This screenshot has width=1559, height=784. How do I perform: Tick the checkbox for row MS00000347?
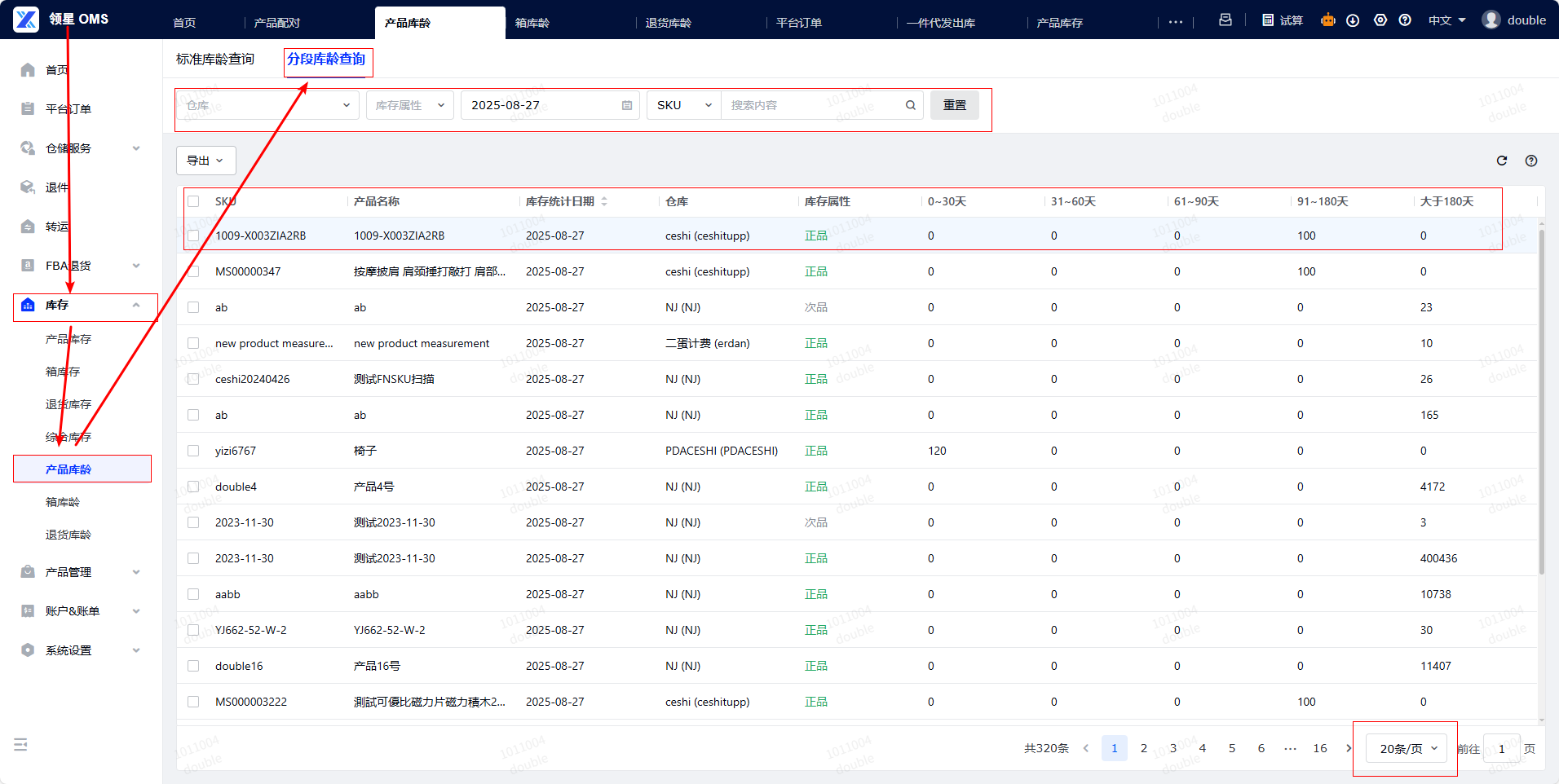[193, 271]
